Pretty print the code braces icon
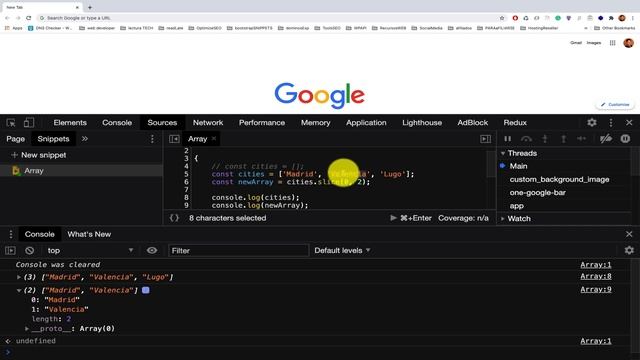 tap(174, 218)
